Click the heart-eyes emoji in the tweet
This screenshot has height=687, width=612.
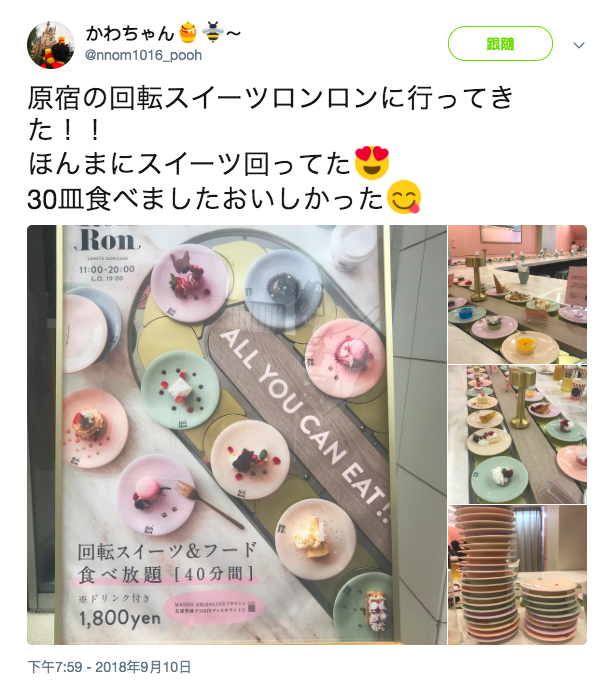click(x=372, y=163)
